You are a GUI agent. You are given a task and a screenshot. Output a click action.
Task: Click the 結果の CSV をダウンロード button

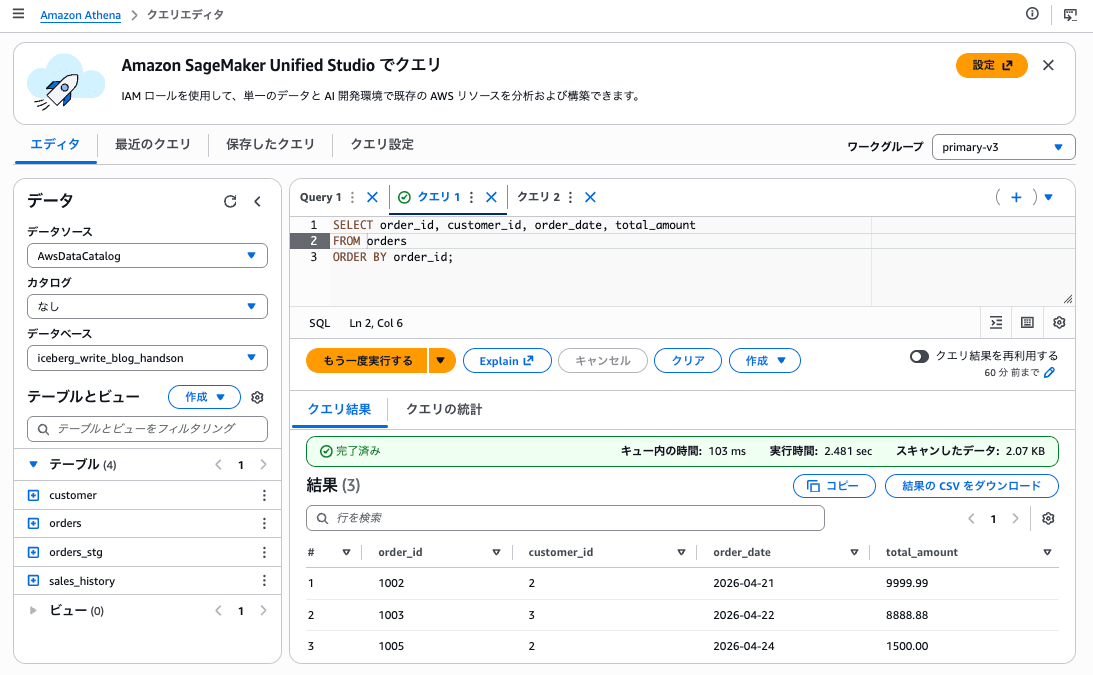click(x=971, y=486)
